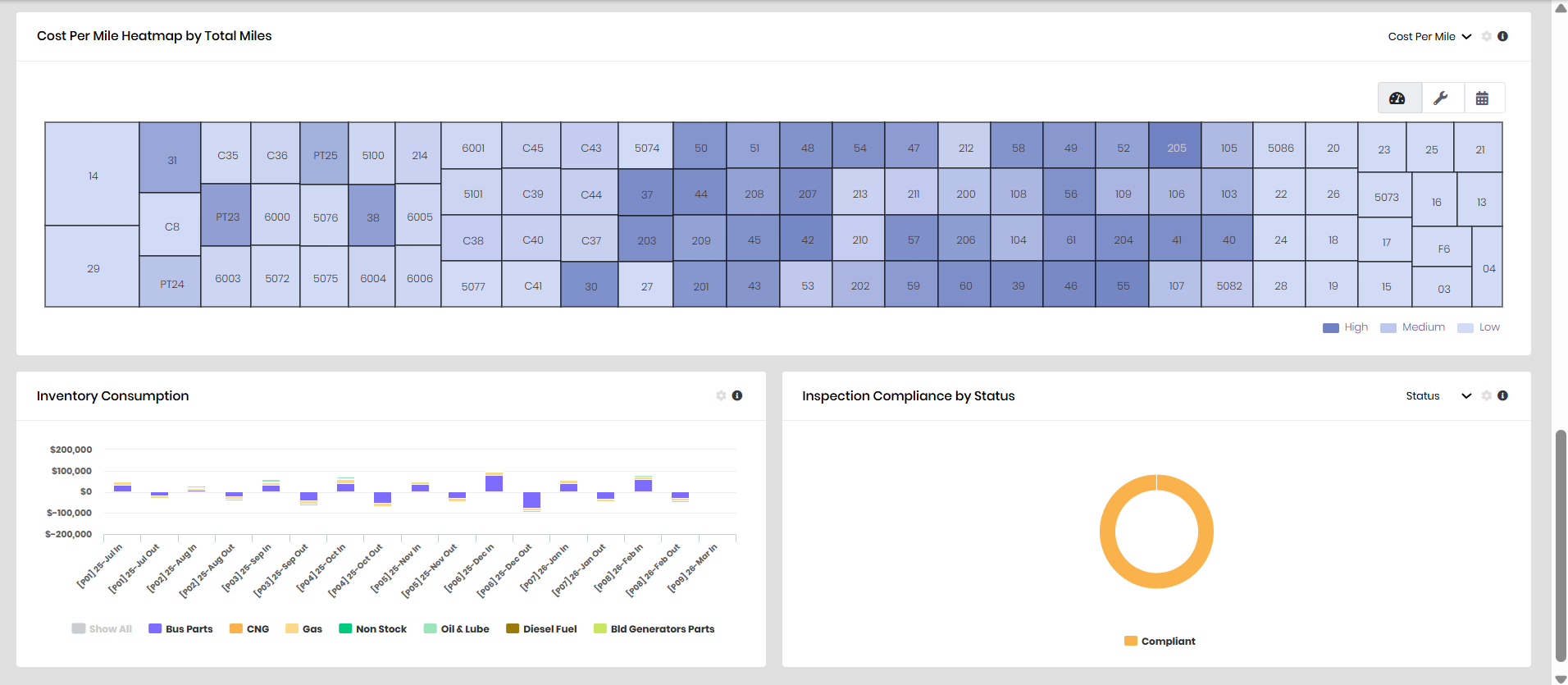
Task: Click the High legend color swatch
Action: pyautogui.click(x=1330, y=328)
